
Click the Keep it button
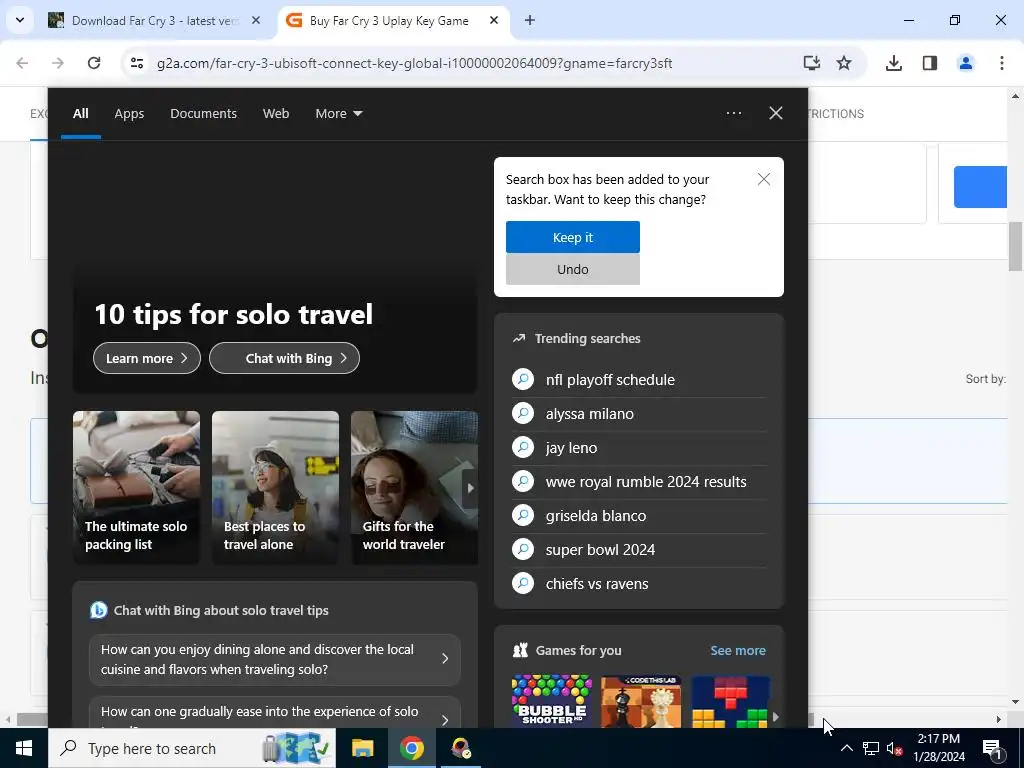(x=573, y=237)
